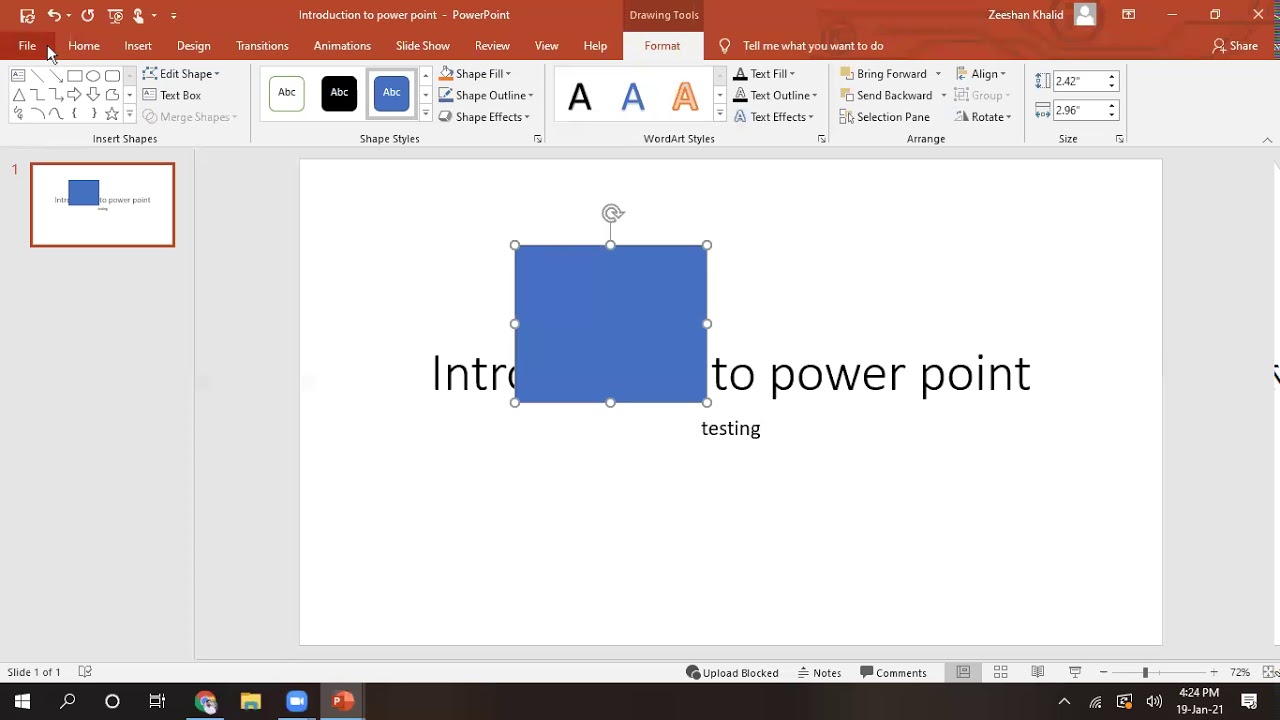The height and width of the screenshot is (720, 1280).
Task: Start Slide Show from status bar
Action: [x=1075, y=672]
